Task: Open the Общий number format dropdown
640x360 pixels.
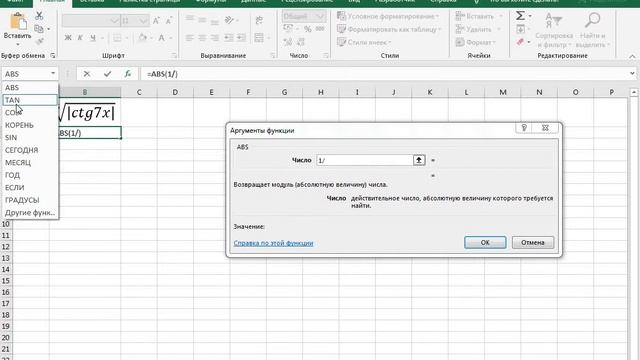Action: point(304,16)
